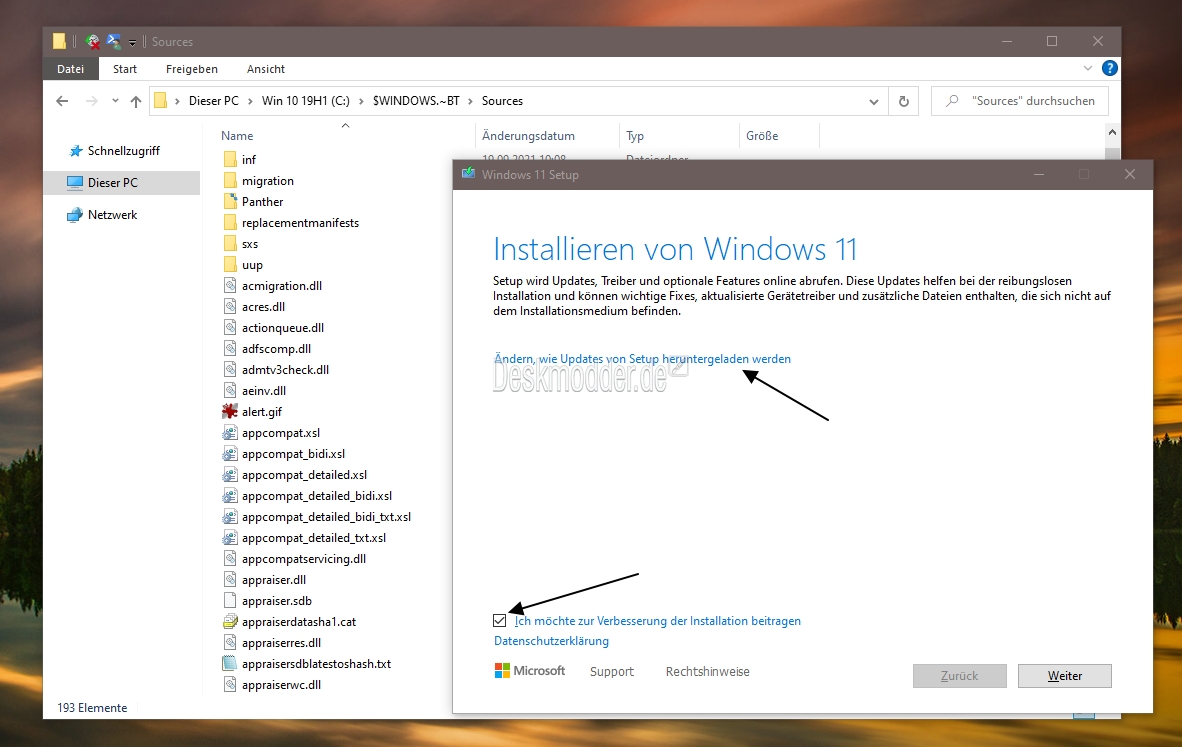
Task: Select the migration folder icon
Action: click(230, 180)
